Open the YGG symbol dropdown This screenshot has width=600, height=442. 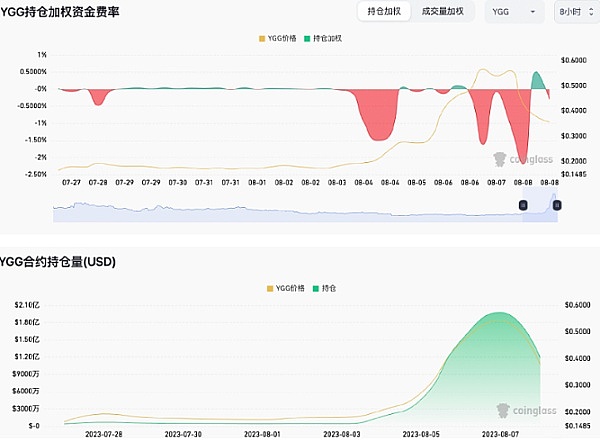[x=514, y=12]
